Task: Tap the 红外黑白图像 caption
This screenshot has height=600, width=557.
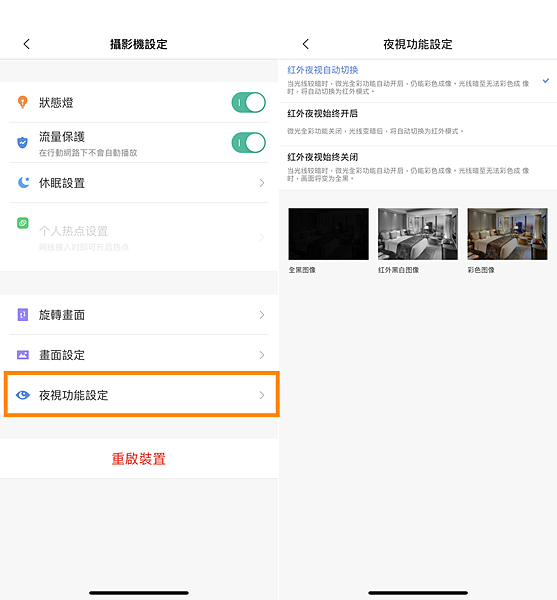Action: click(x=398, y=270)
